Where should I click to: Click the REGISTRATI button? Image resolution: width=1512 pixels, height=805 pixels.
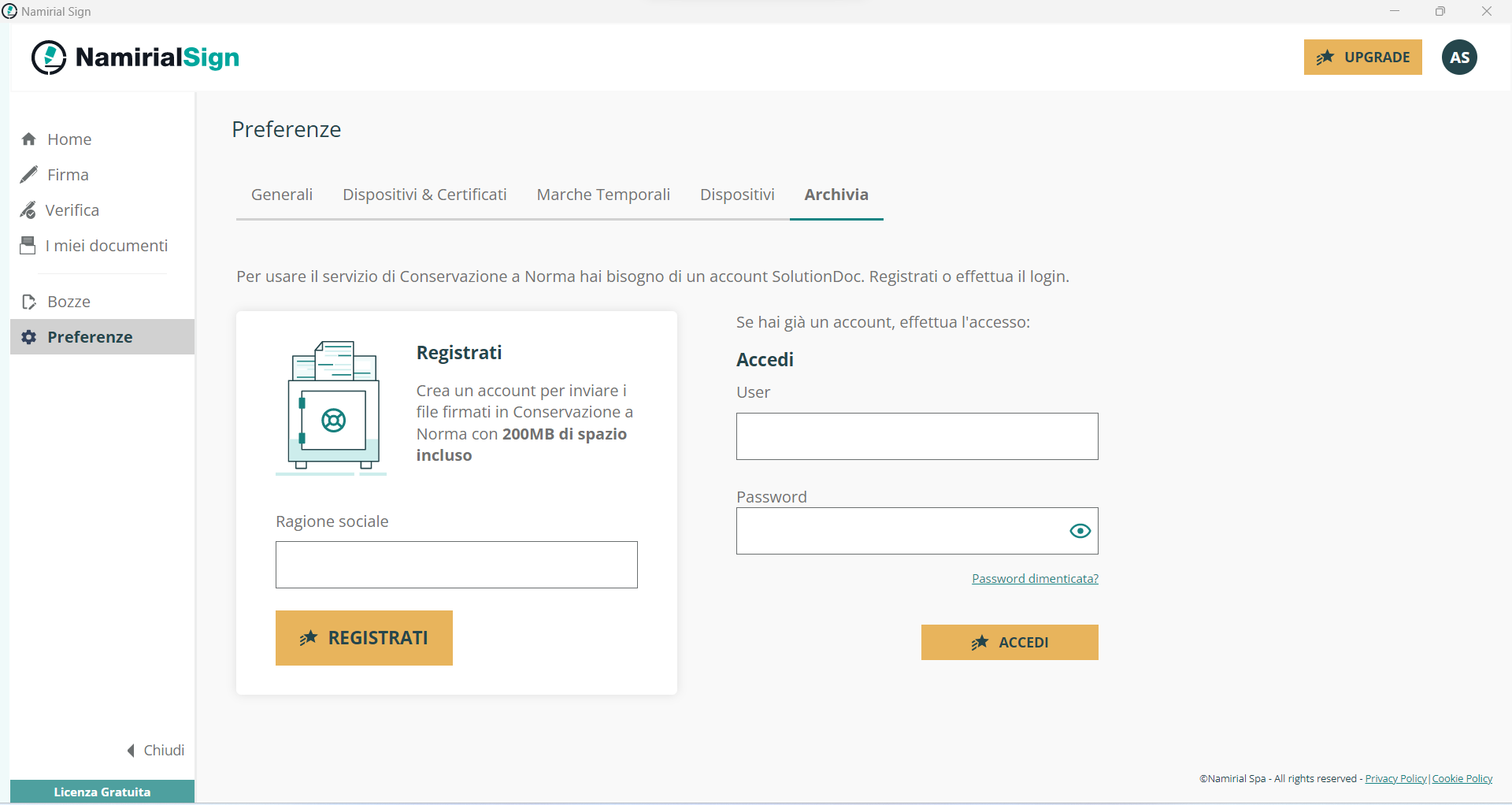(364, 638)
